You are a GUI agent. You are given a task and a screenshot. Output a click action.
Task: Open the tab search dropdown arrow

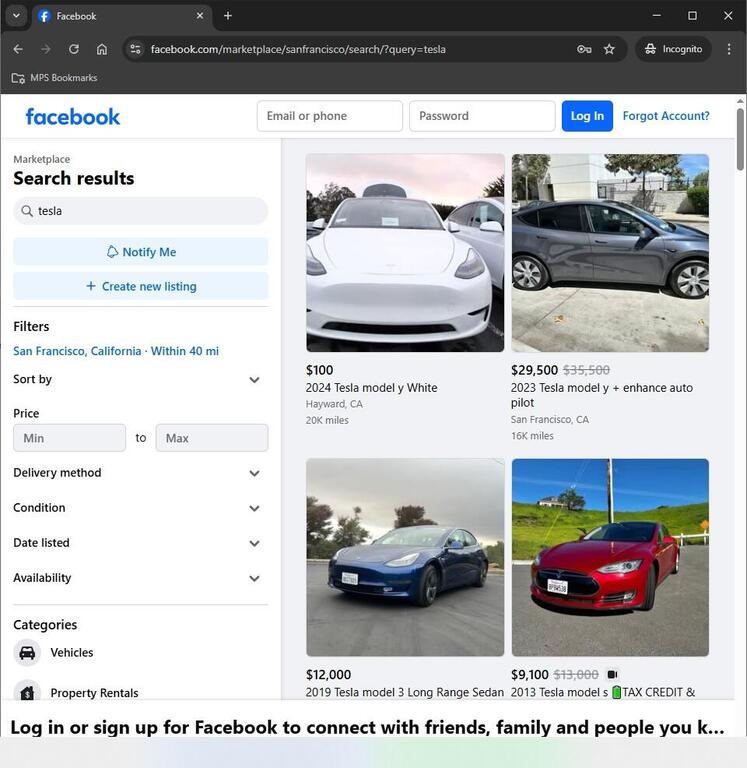click(16, 16)
